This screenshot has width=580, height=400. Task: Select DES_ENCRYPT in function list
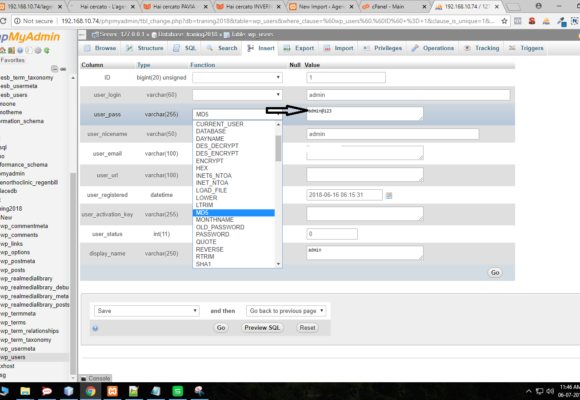pos(233,153)
